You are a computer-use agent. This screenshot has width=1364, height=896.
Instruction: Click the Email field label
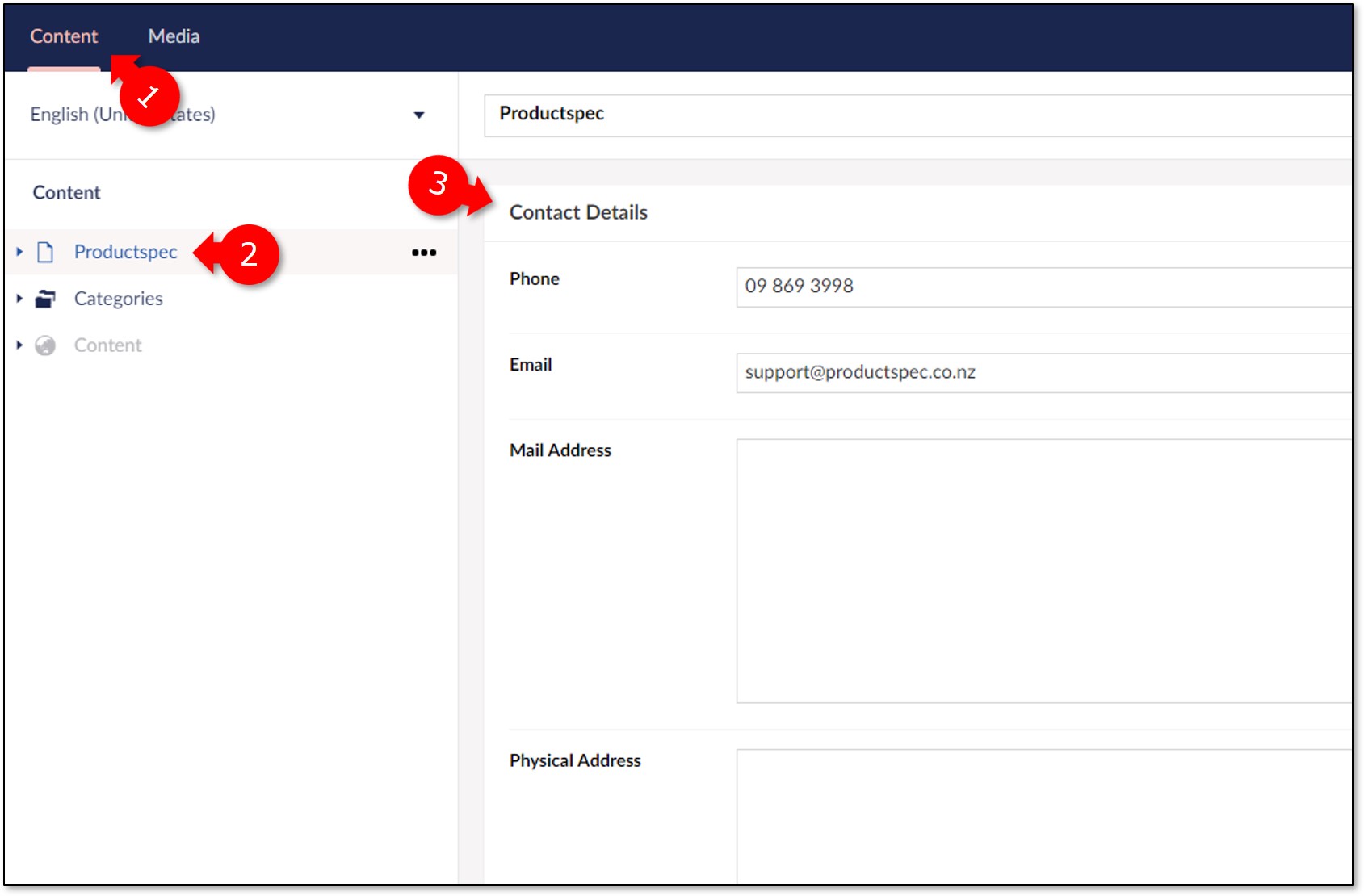pyautogui.click(x=531, y=364)
